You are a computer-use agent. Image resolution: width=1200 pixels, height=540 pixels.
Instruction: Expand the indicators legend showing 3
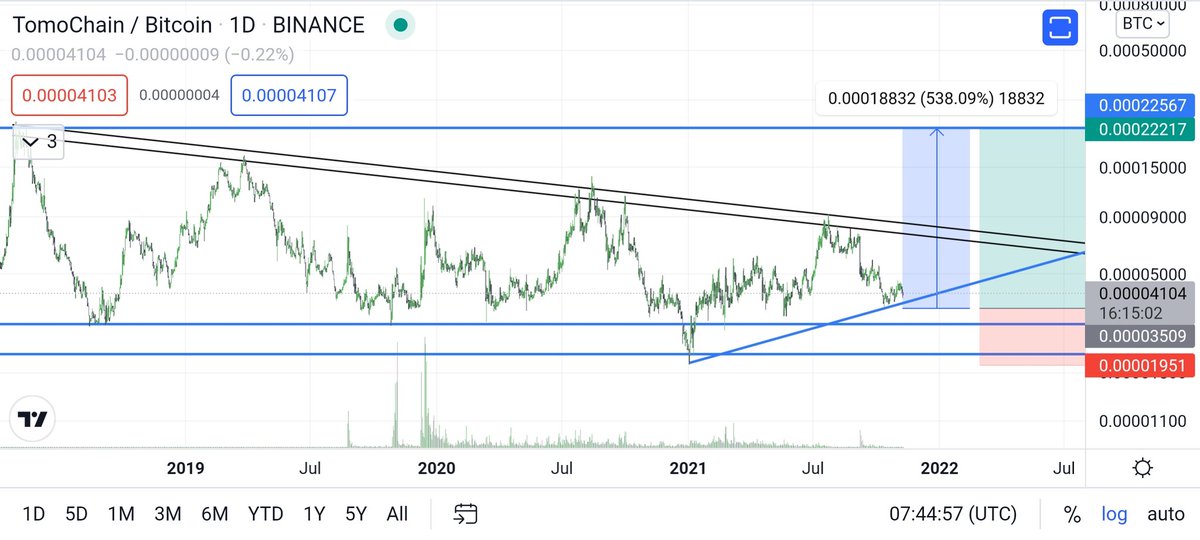[x=40, y=142]
